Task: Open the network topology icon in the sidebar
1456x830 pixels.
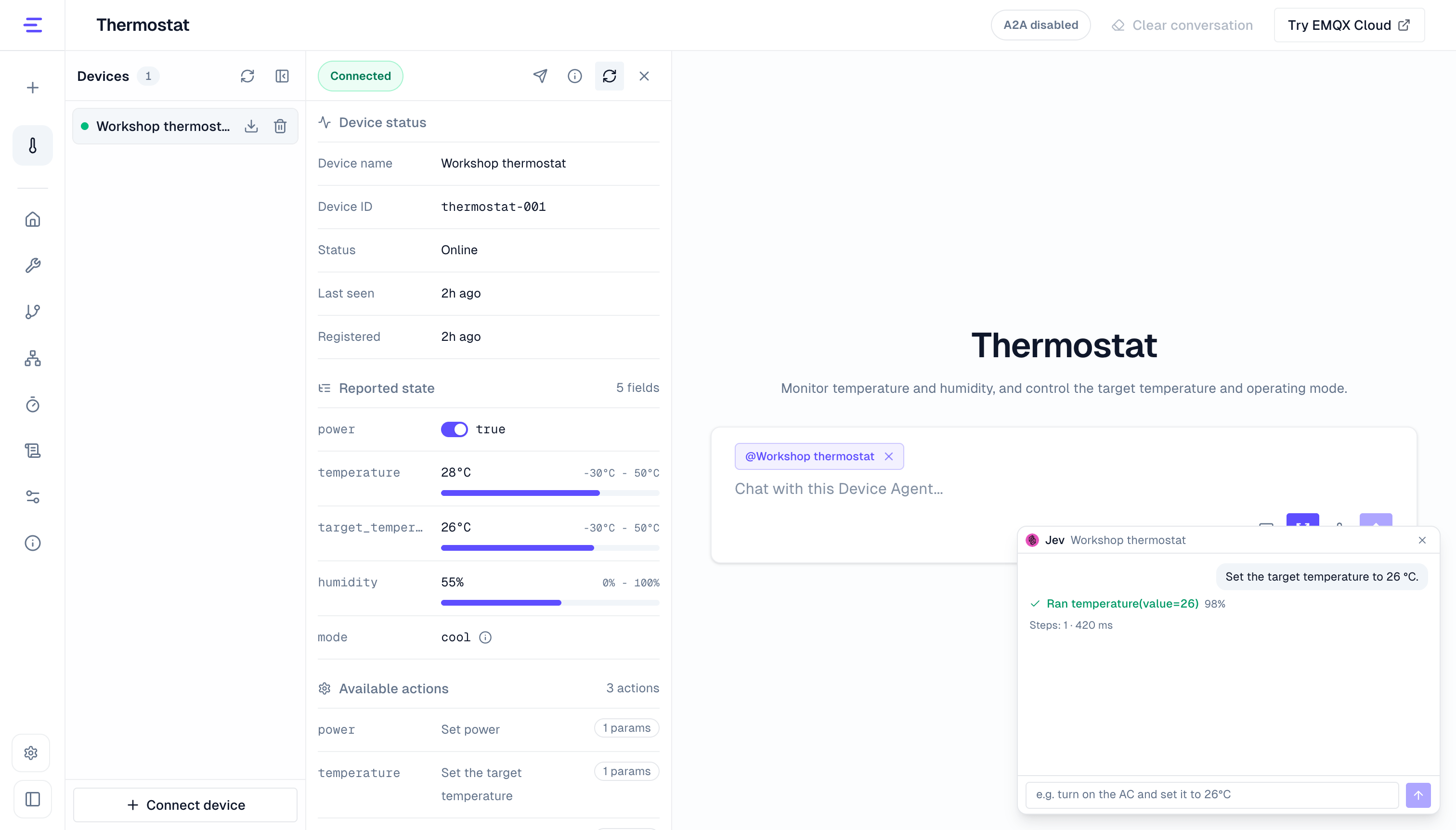Action: pos(32,358)
